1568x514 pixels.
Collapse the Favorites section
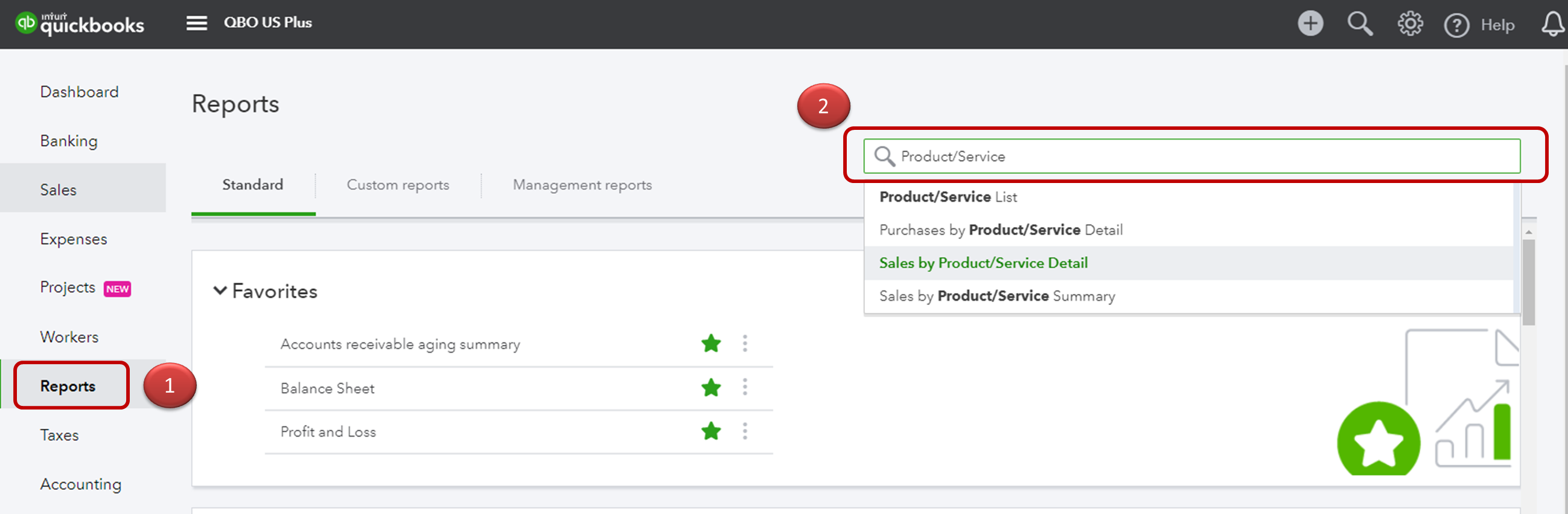pyautogui.click(x=220, y=291)
